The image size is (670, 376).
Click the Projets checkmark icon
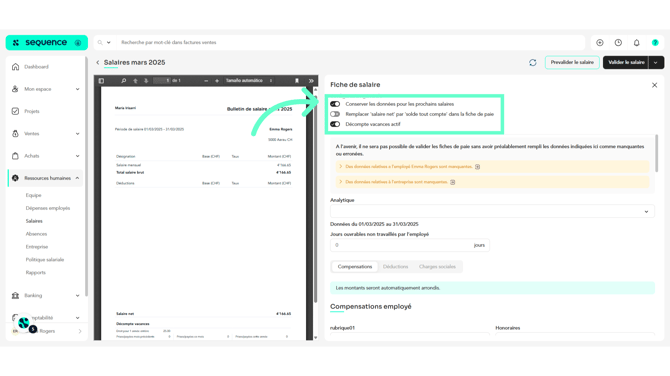point(15,111)
